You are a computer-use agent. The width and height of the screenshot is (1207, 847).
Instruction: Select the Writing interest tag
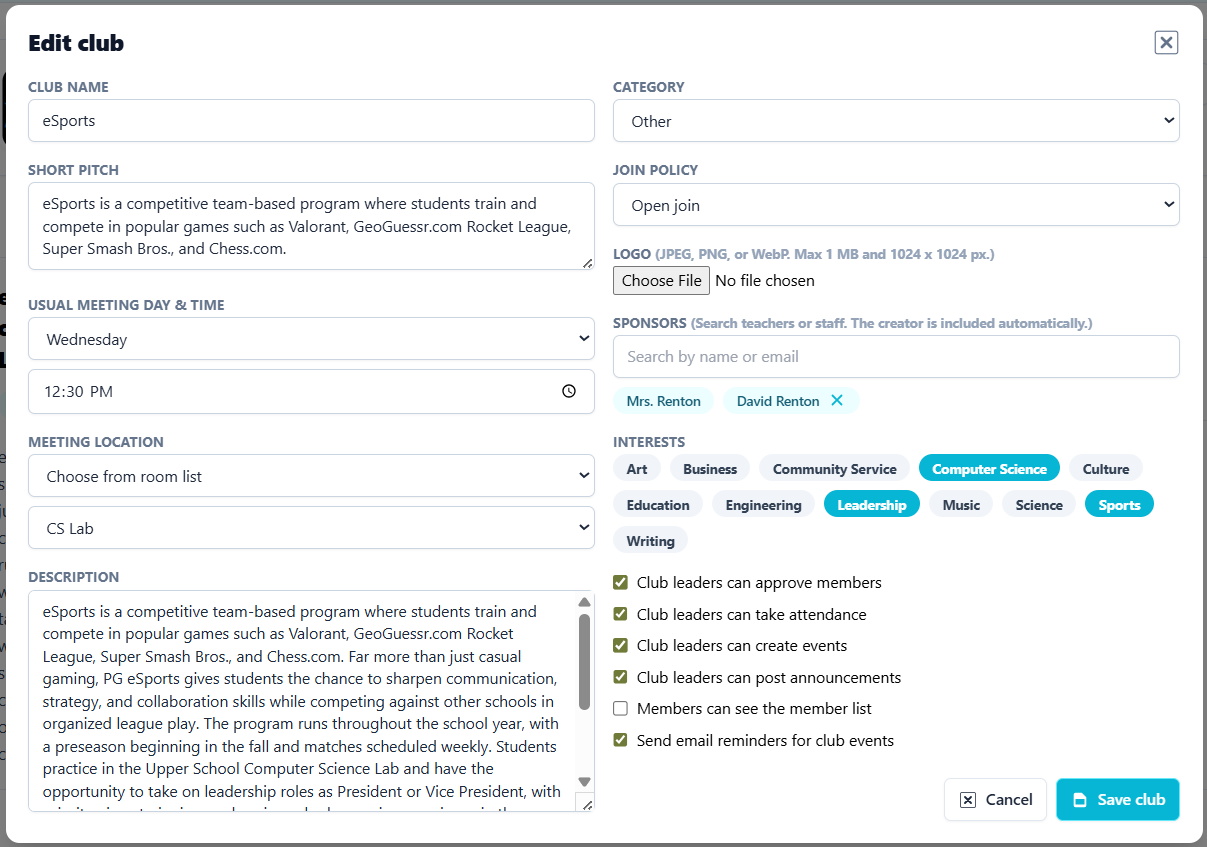pyautogui.click(x=650, y=541)
